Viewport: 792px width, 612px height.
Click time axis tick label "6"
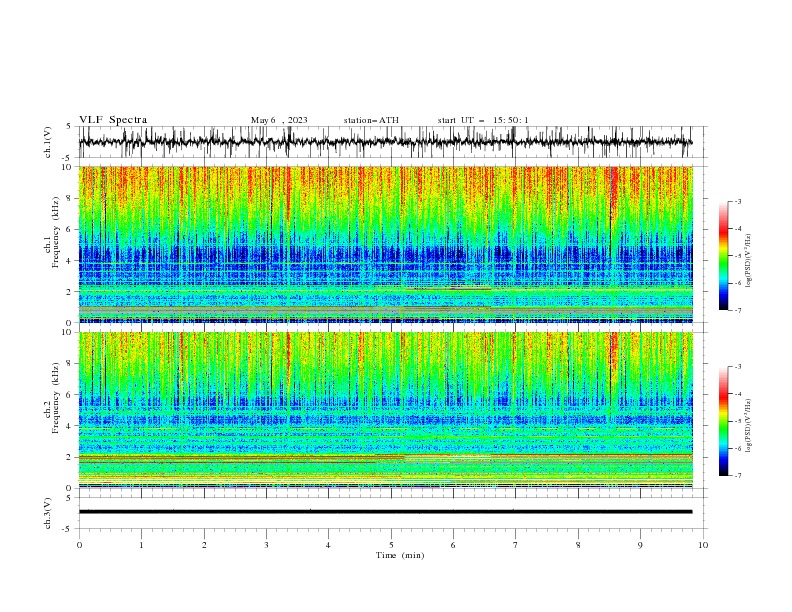453,545
